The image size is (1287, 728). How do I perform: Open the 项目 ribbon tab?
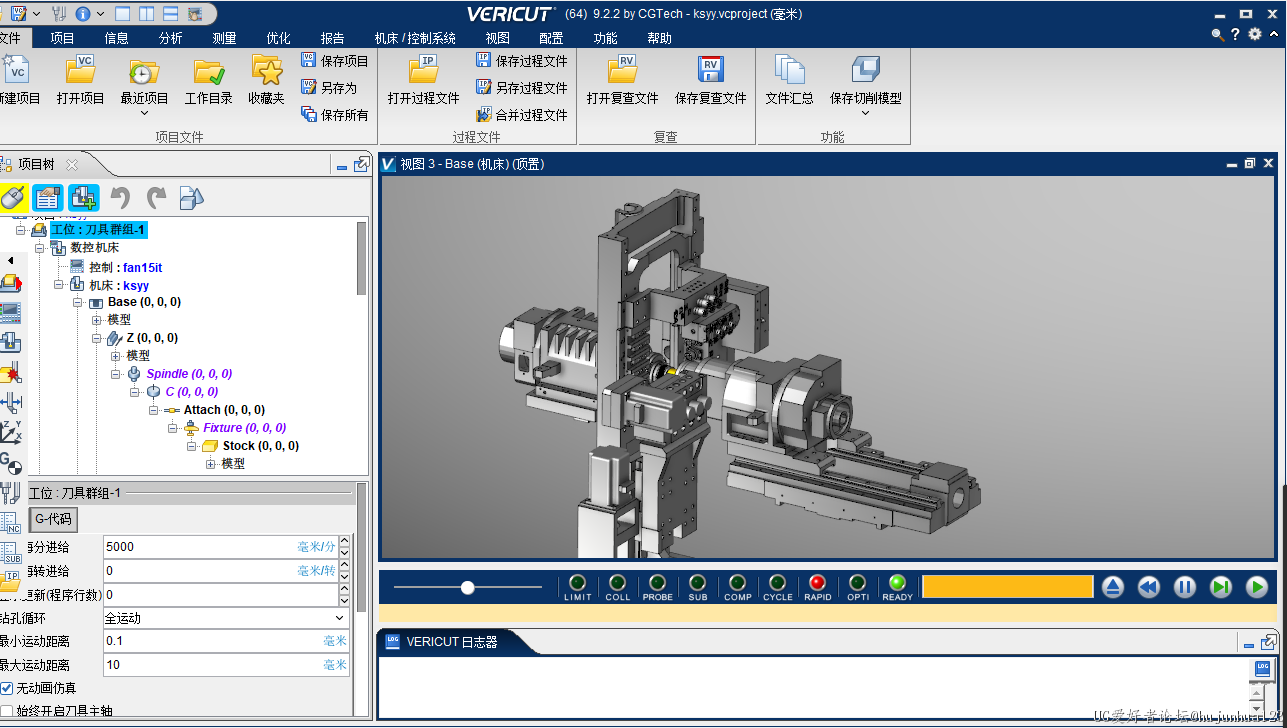point(62,38)
